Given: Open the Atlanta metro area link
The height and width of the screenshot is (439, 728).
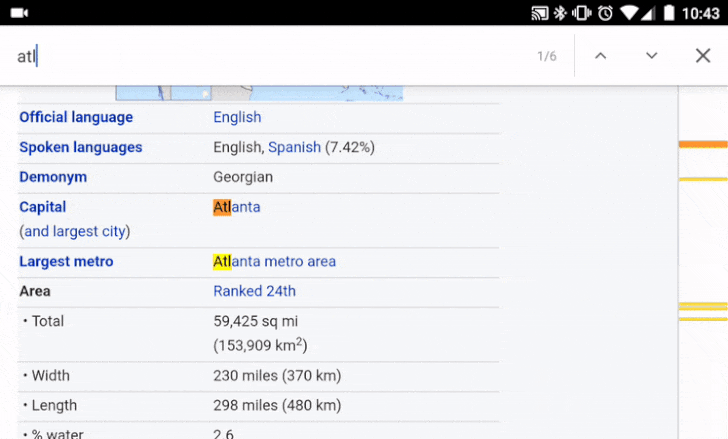Looking at the screenshot, I should [275, 261].
